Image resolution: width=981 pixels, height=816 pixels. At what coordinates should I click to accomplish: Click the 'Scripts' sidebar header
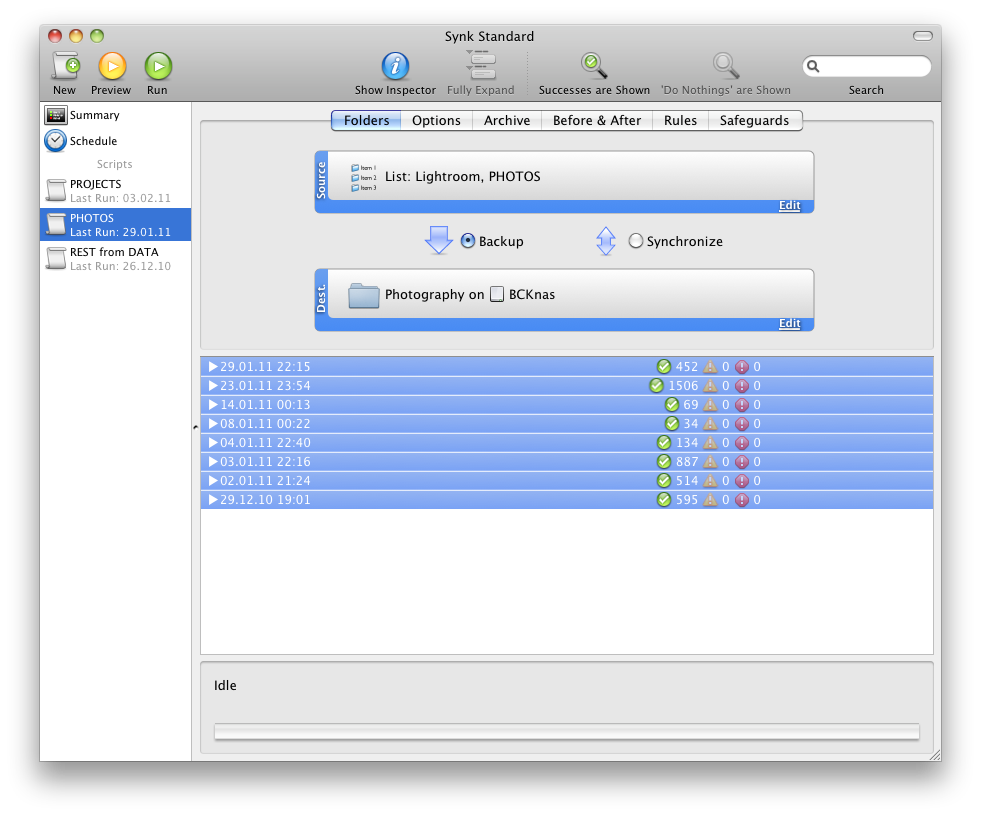[x=114, y=164]
